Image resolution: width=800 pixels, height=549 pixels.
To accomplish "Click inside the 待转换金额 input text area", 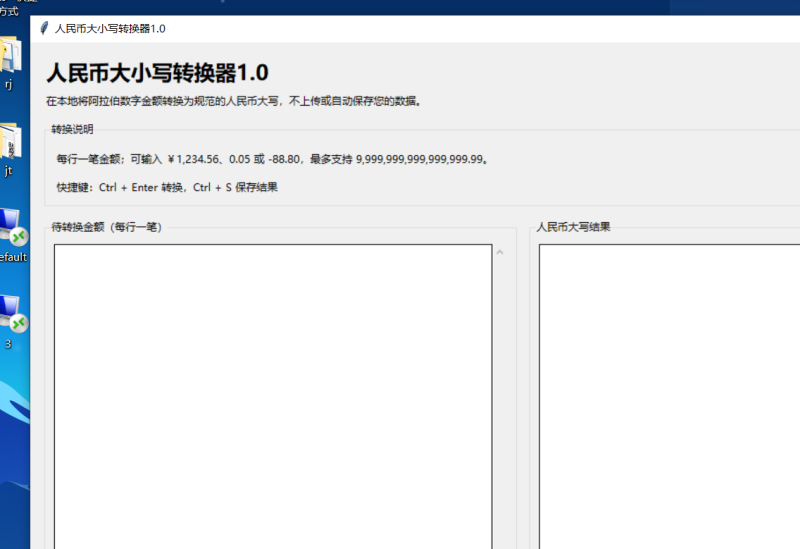I will coord(273,396).
